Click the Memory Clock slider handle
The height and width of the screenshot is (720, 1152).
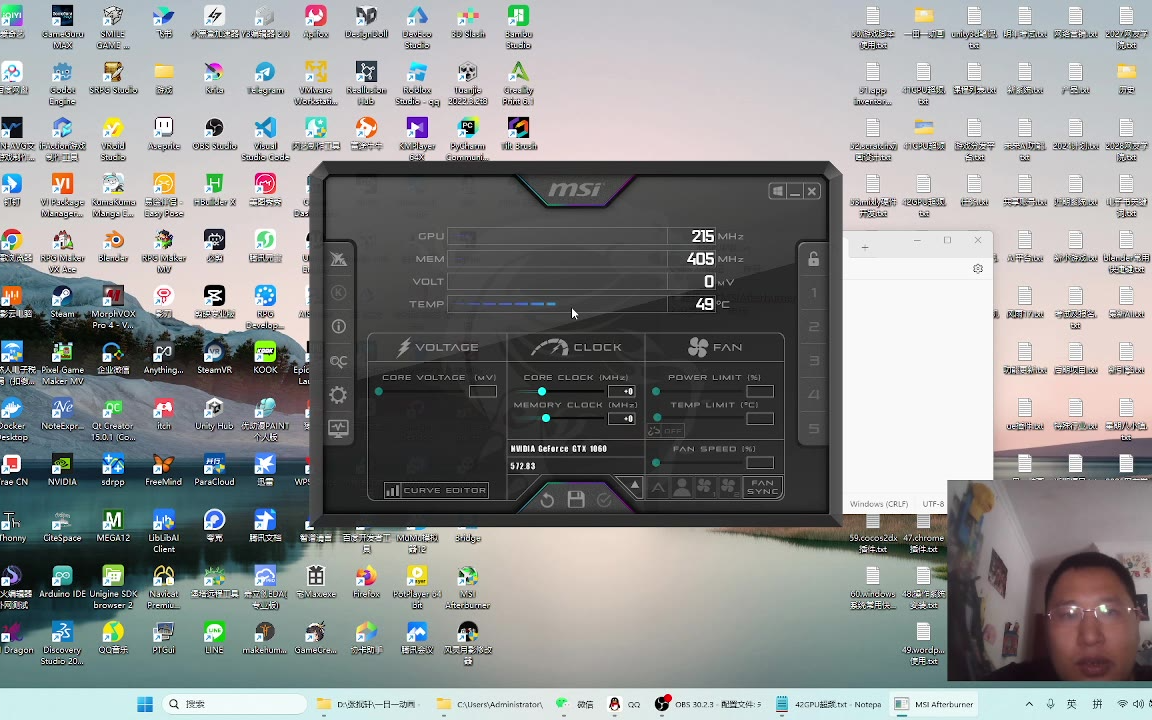pos(545,418)
